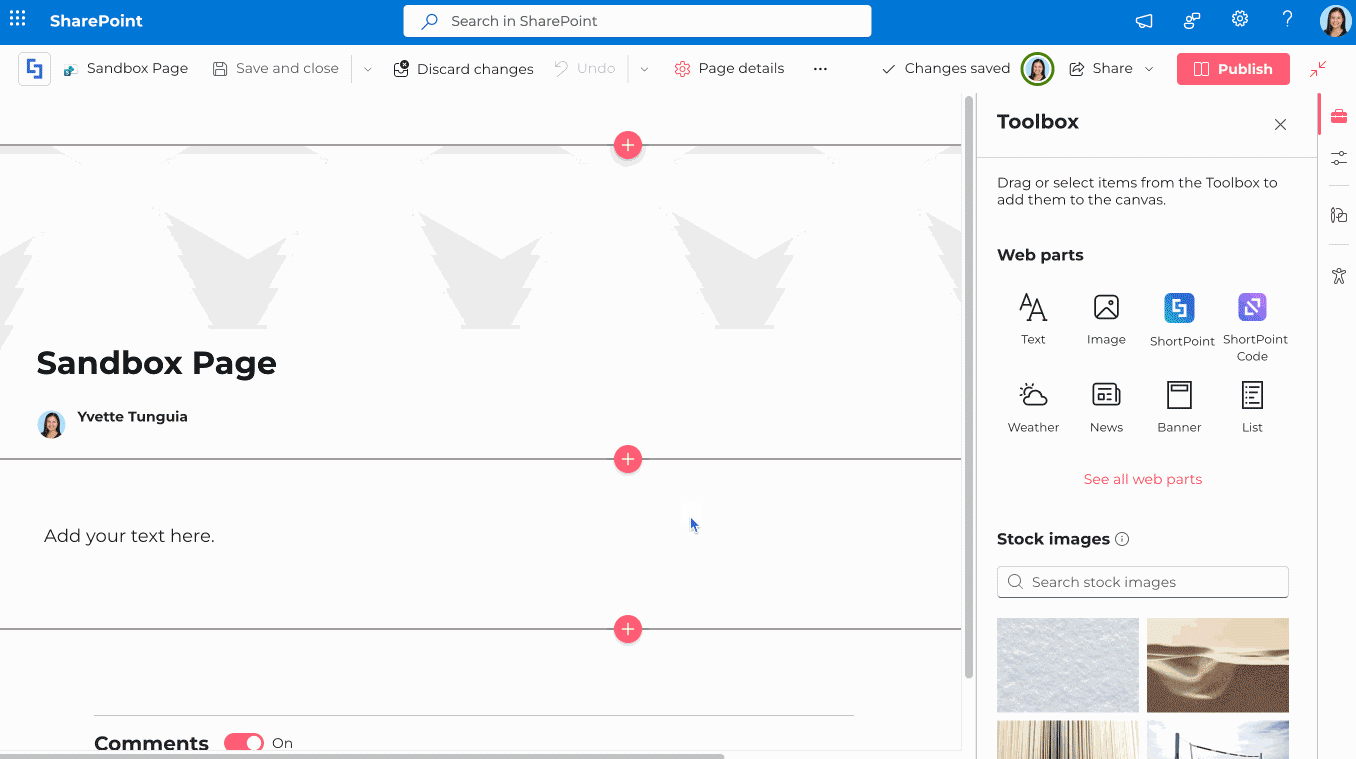1356x759 pixels.
Task: Add the ShortPoint web part
Action: coord(1181,320)
